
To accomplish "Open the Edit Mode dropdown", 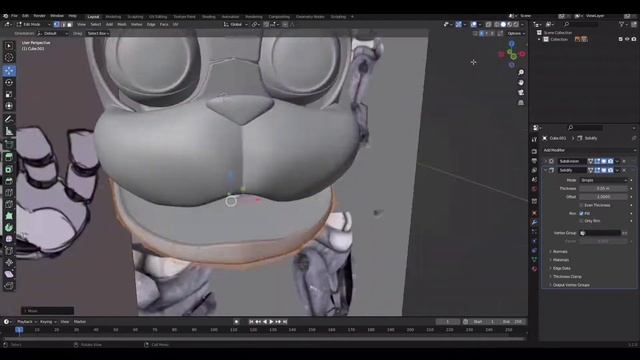I will [x=33, y=24].
